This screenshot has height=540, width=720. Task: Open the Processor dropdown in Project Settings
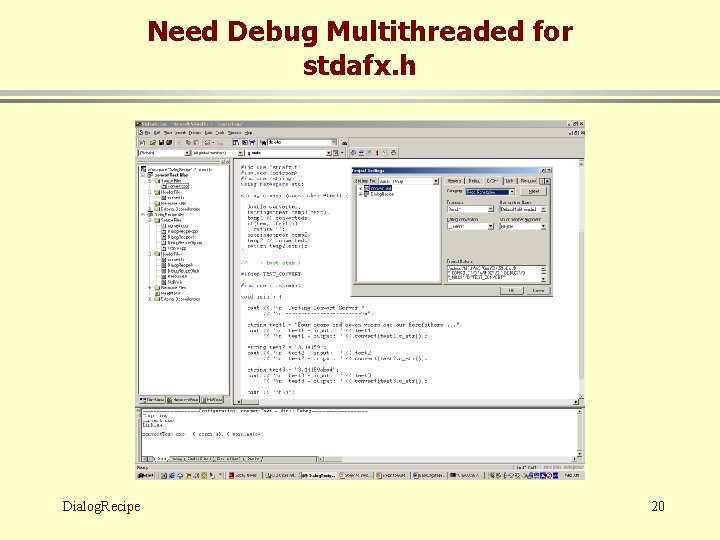[490, 209]
